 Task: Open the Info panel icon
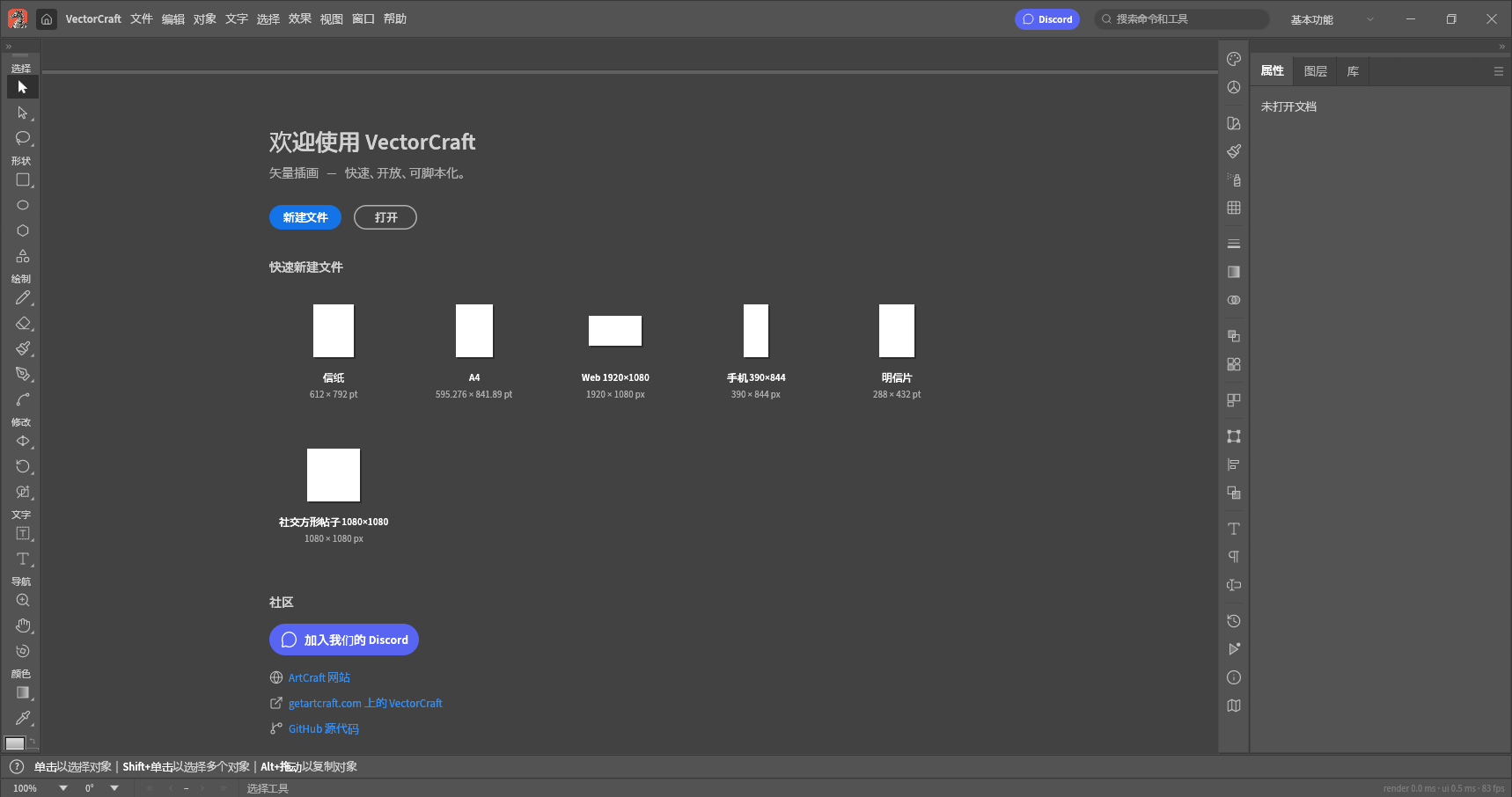point(1234,677)
